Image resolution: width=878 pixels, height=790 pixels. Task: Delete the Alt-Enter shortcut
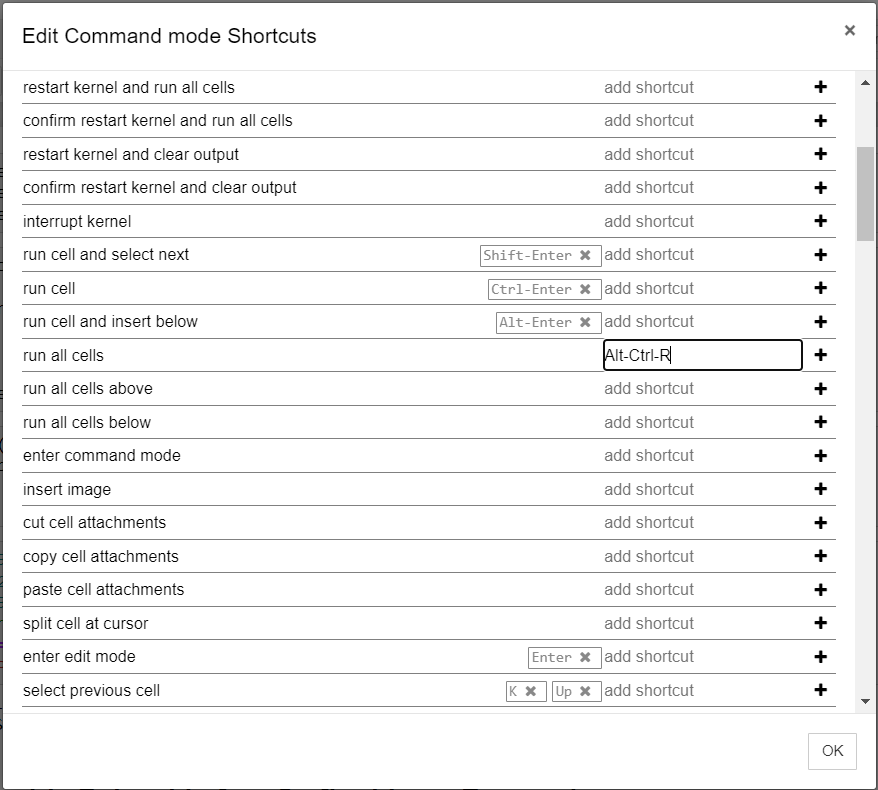pos(585,322)
